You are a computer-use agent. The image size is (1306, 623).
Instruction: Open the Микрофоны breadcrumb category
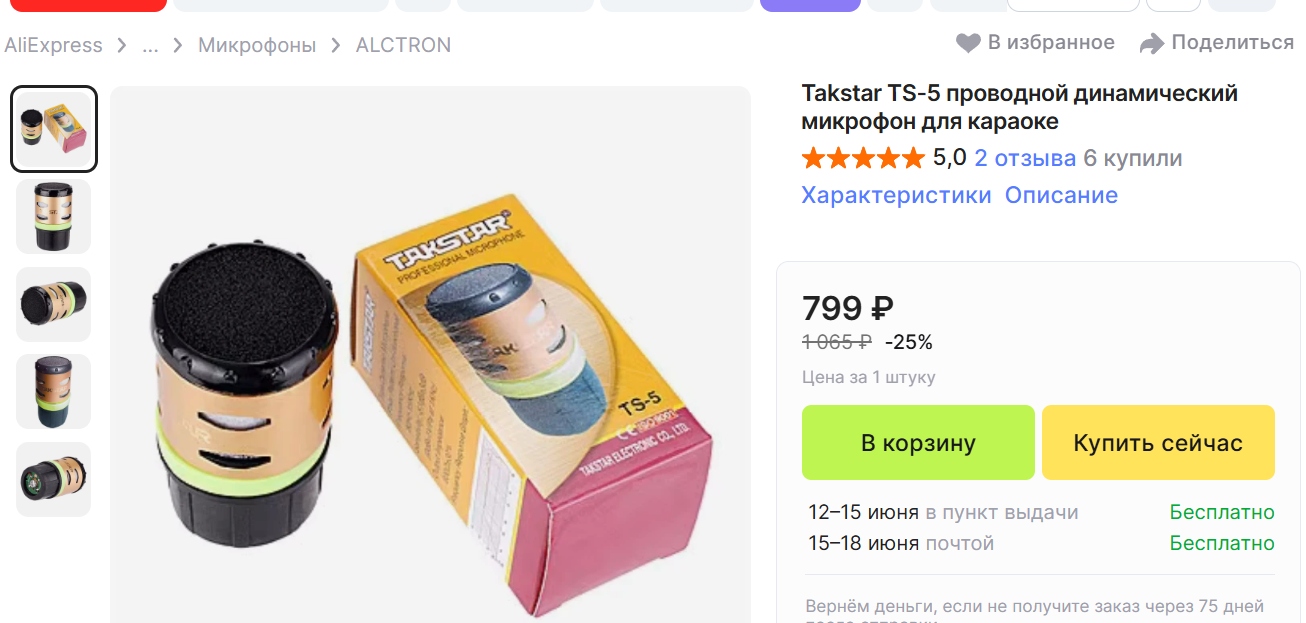coord(257,45)
